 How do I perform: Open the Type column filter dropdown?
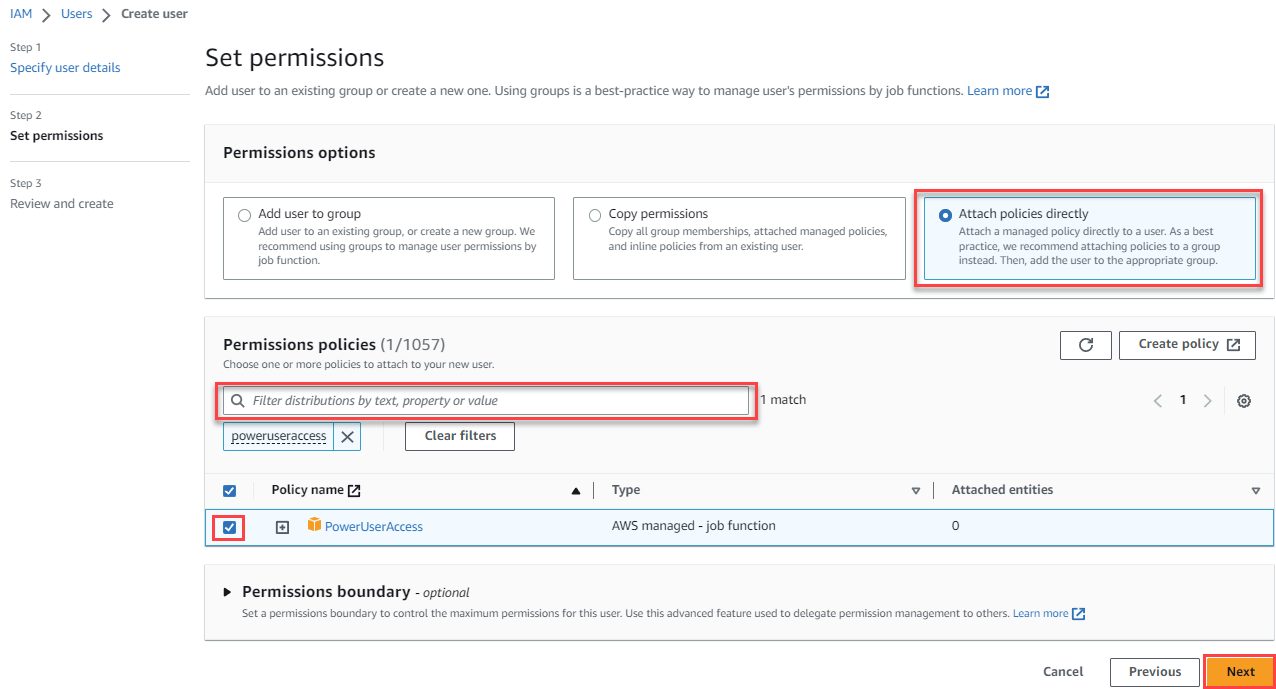pos(915,490)
